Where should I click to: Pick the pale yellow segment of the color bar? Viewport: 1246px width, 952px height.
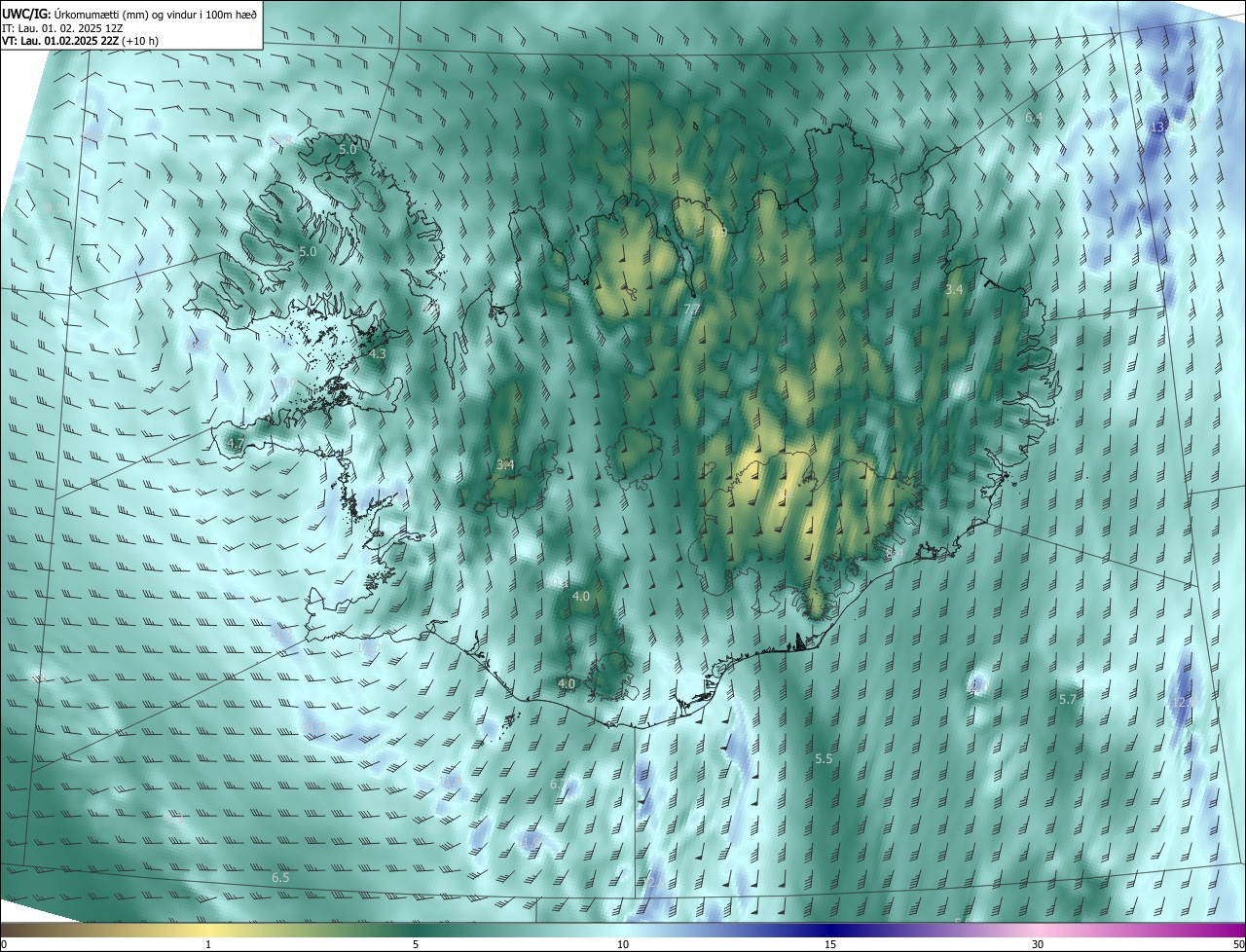click(208, 931)
